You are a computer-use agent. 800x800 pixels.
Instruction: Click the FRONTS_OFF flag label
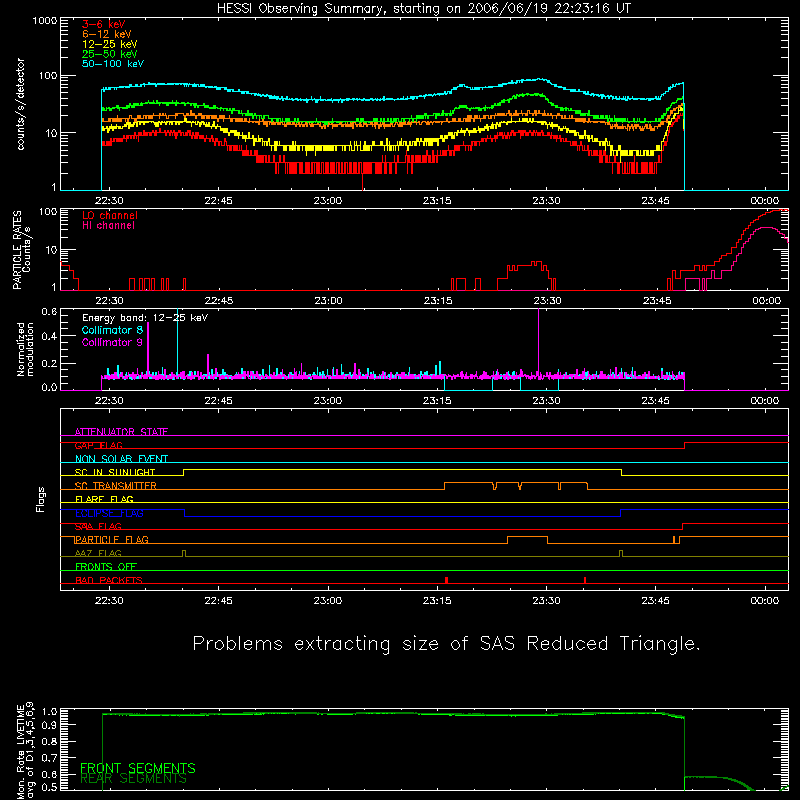(x=106, y=566)
